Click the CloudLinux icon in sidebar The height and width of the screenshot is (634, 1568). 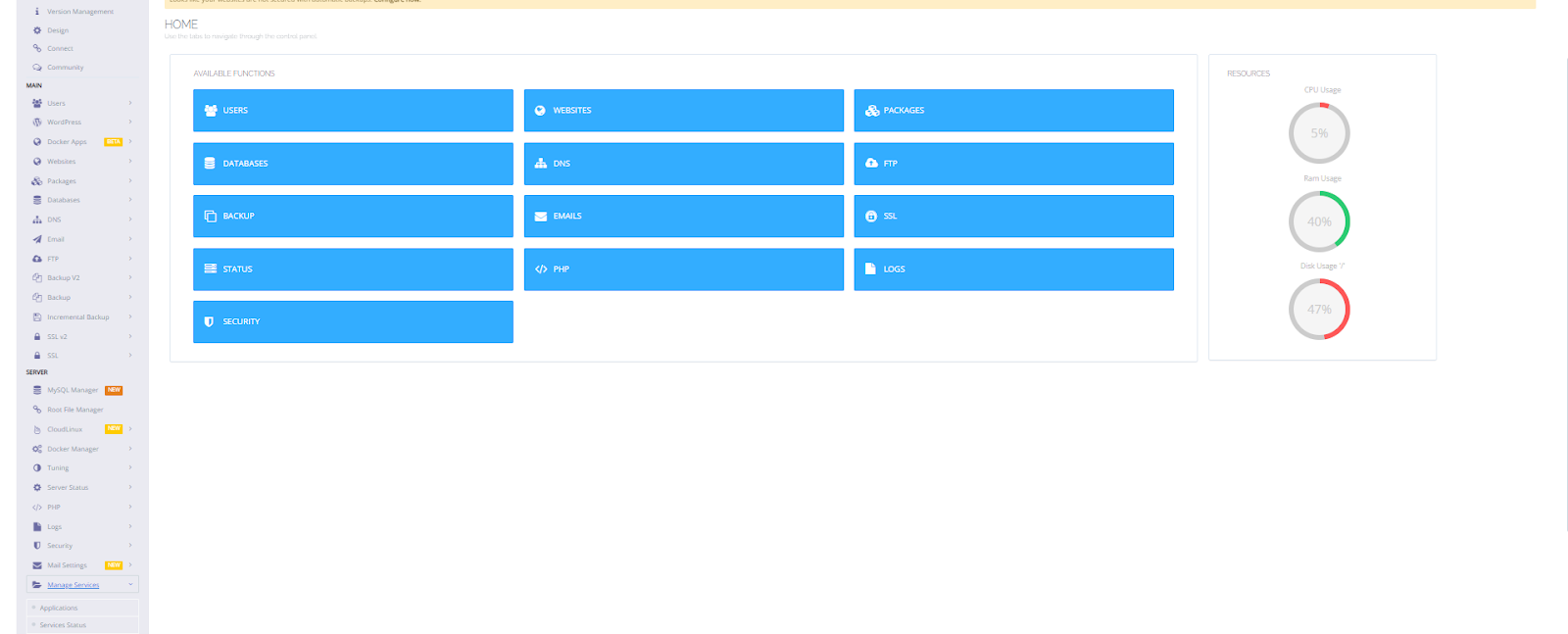pos(37,429)
